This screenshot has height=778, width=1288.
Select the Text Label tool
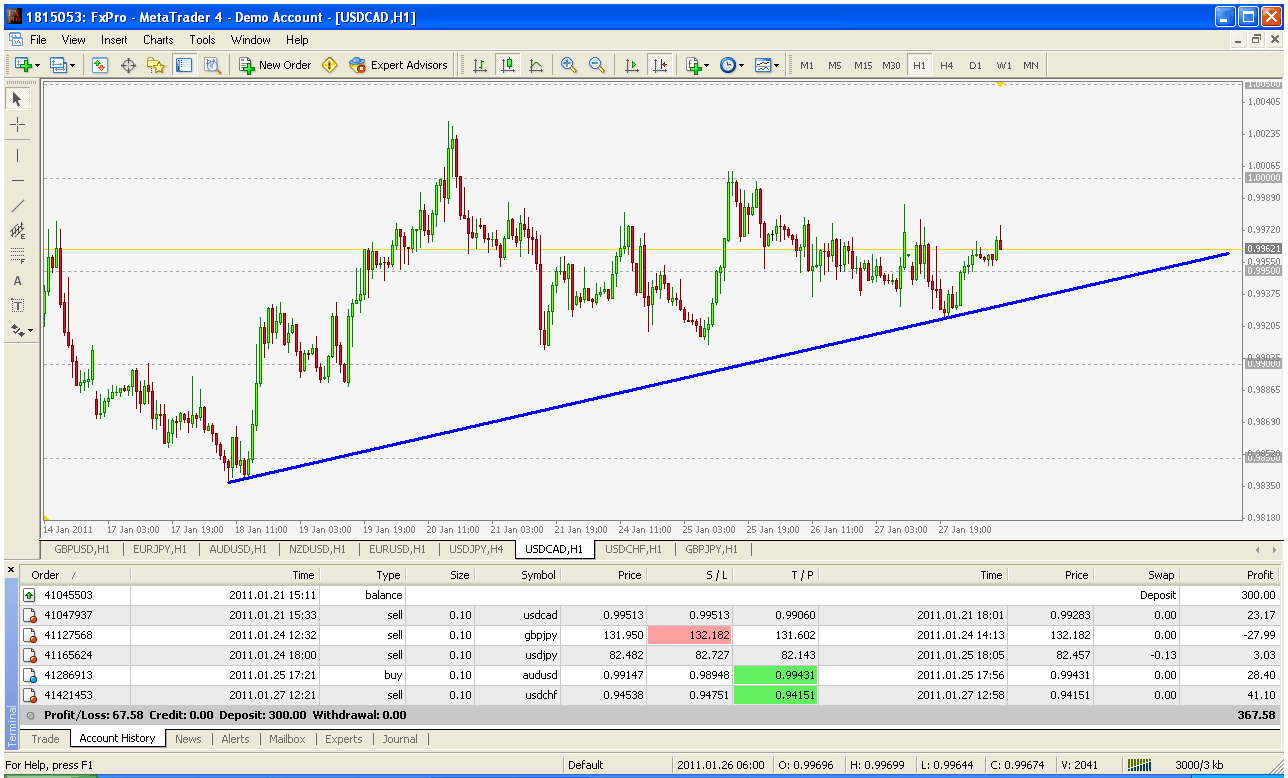[18, 305]
